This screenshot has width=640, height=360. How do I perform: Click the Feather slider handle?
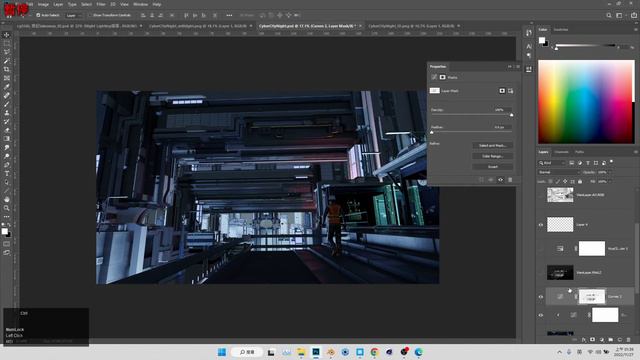[432, 132]
